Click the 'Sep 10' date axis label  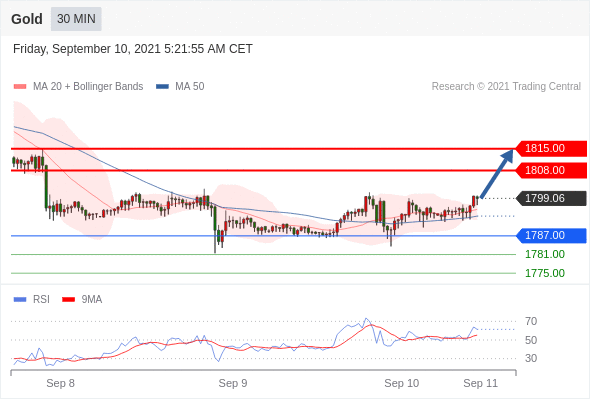tap(401, 383)
